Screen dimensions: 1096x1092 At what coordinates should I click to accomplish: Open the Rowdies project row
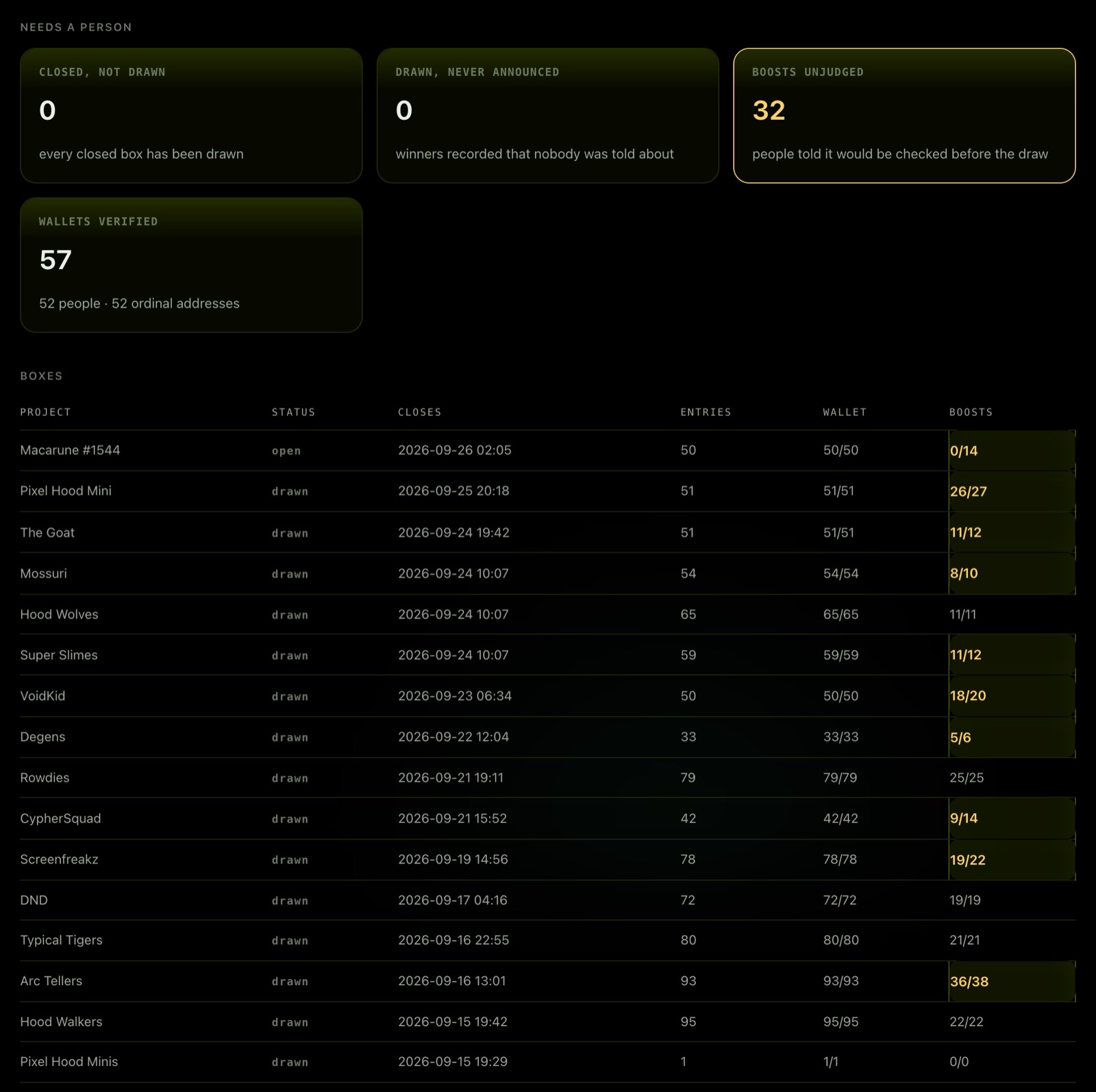(x=548, y=778)
